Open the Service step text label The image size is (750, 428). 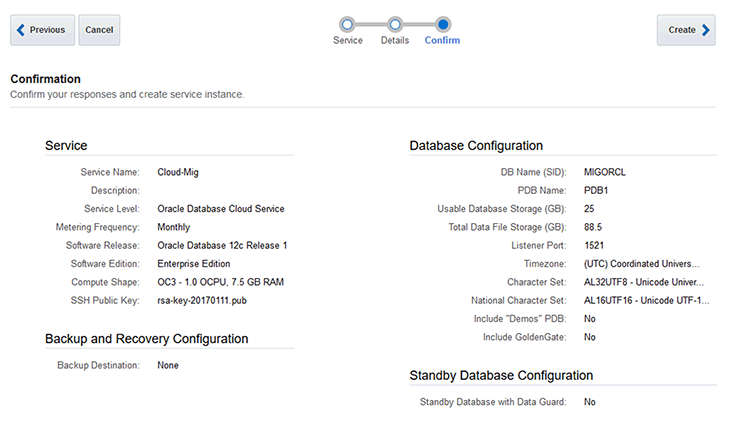coord(347,41)
